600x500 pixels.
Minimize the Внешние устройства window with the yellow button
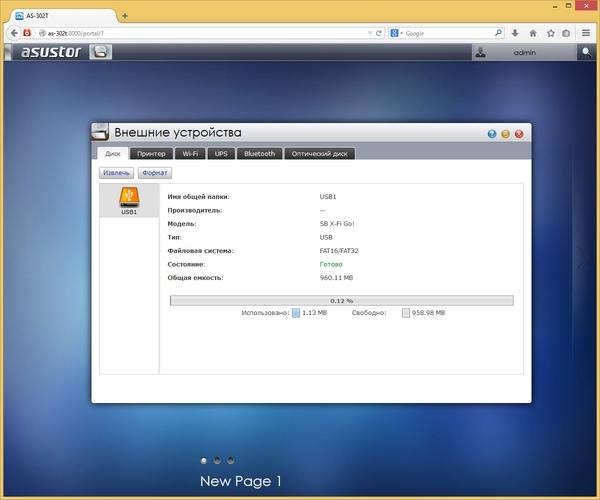(505, 134)
